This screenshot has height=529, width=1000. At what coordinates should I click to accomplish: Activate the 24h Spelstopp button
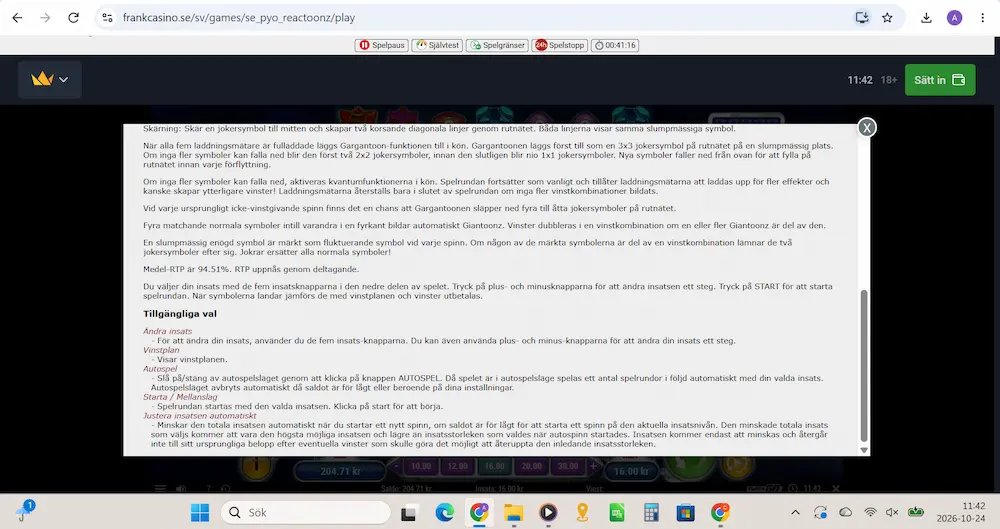pyautogui.click(x=559, y=45)
